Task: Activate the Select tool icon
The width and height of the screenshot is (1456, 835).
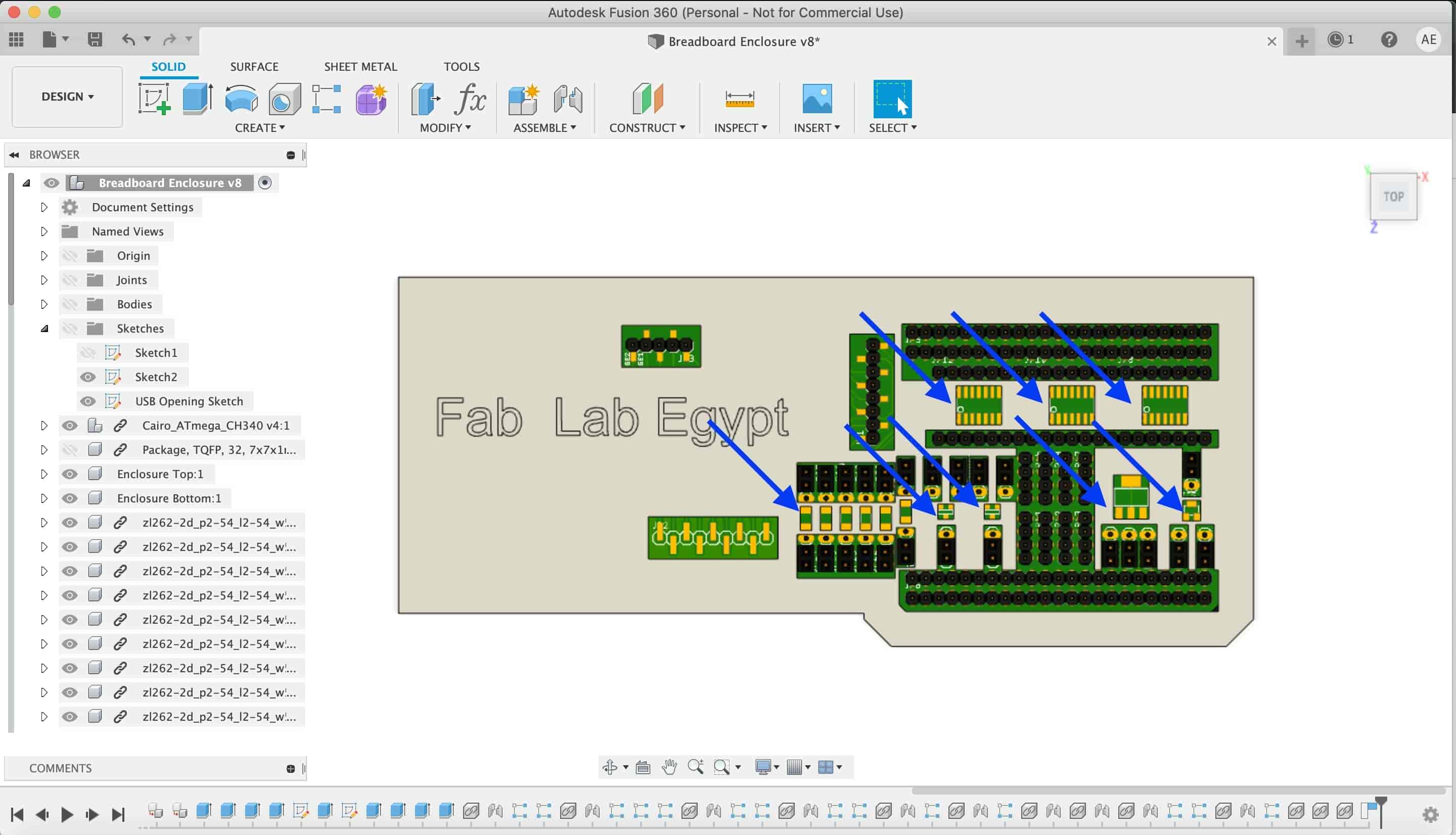Action: (892, 99)
